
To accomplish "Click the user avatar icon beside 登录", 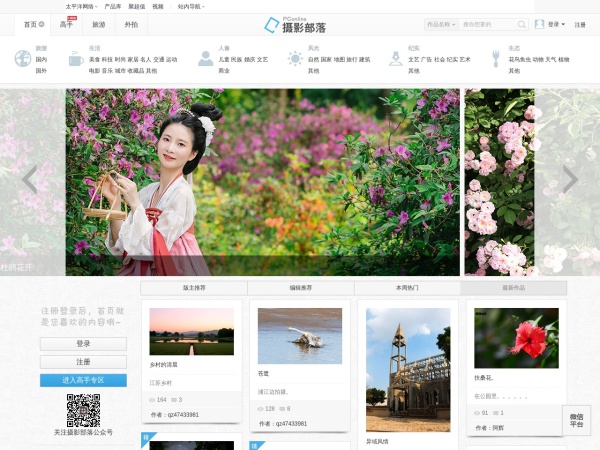I will [x=539, y=24].
